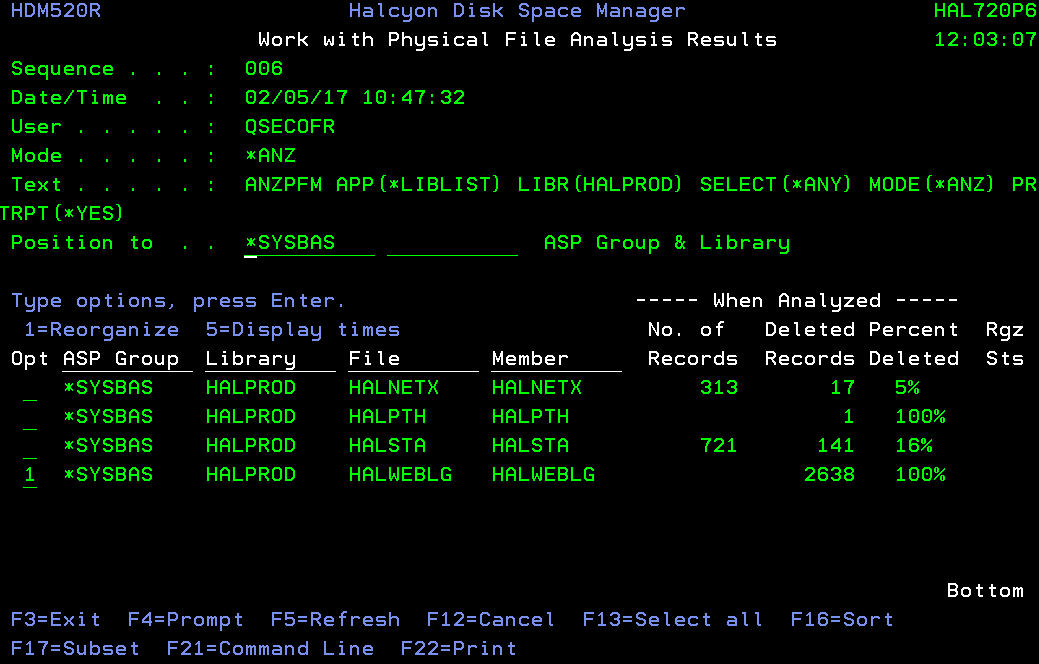
Task: Click F3=Exit function key
Action: (56, 620)
